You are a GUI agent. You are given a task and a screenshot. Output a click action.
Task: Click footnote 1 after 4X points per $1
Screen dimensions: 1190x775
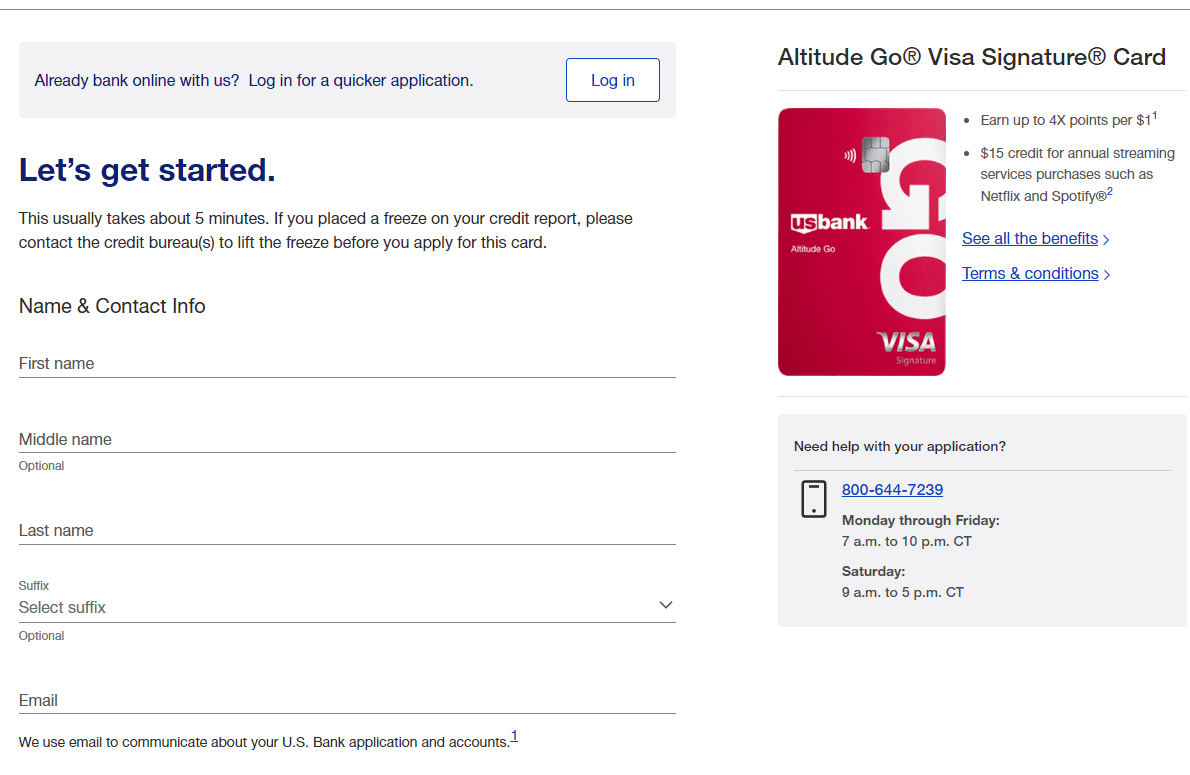pos(1156,115)
